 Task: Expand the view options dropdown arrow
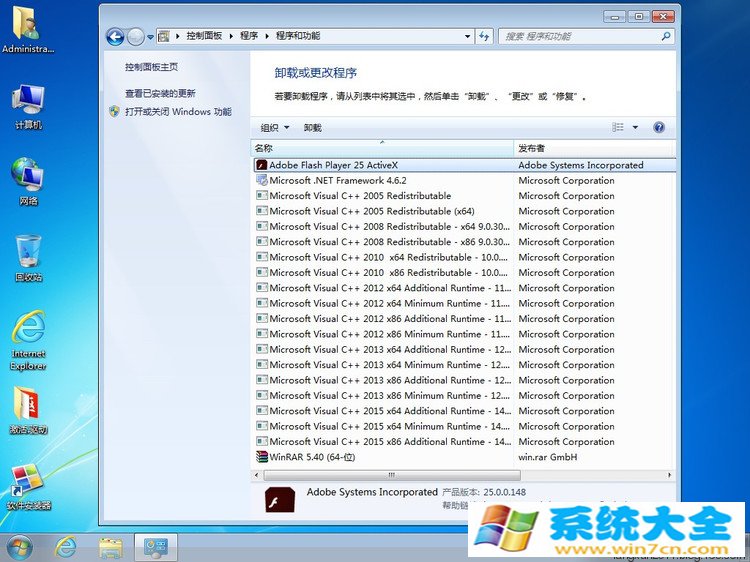click(x=635, y=127)
